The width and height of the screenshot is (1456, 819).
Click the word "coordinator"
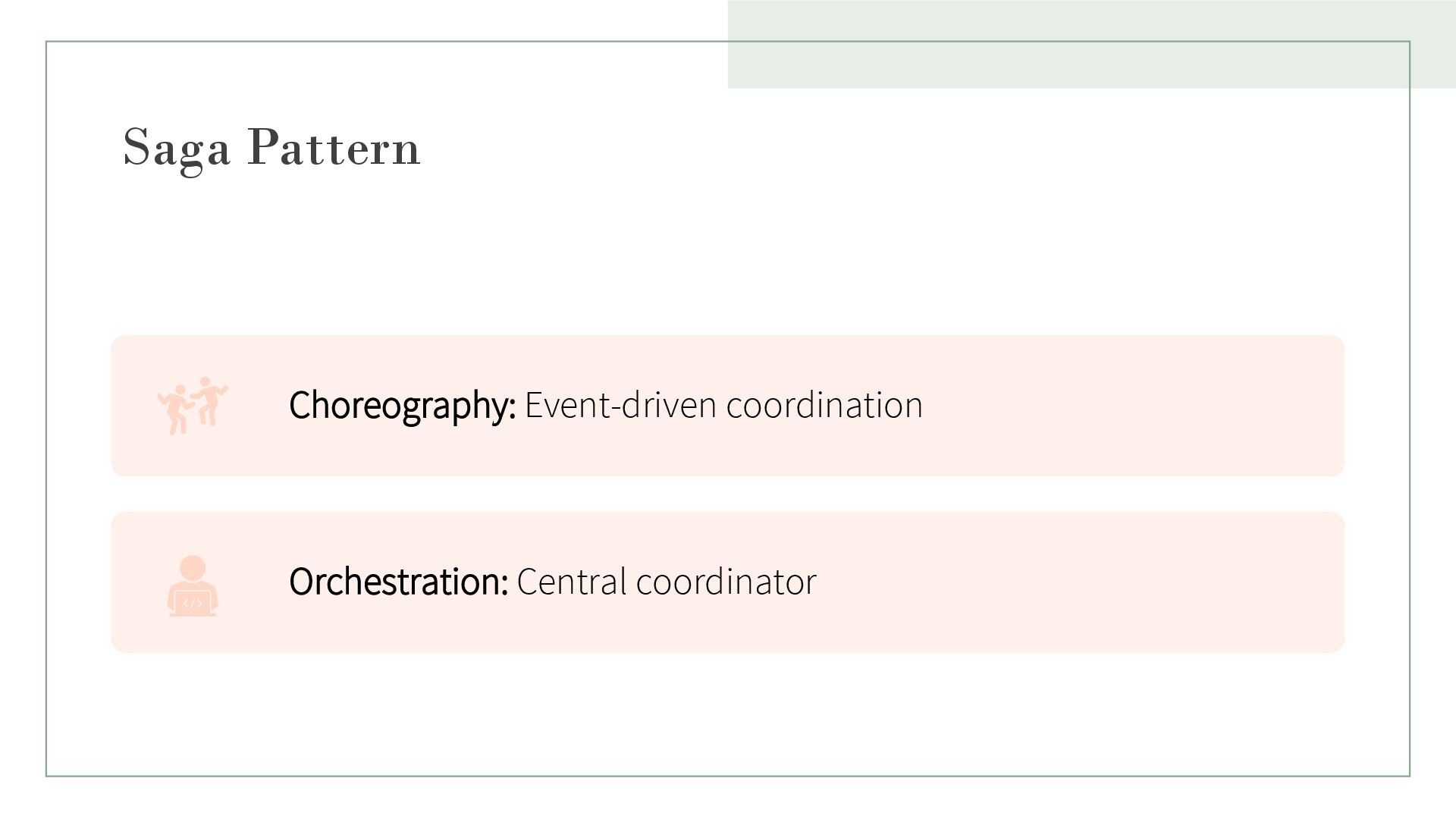[726, 582]
